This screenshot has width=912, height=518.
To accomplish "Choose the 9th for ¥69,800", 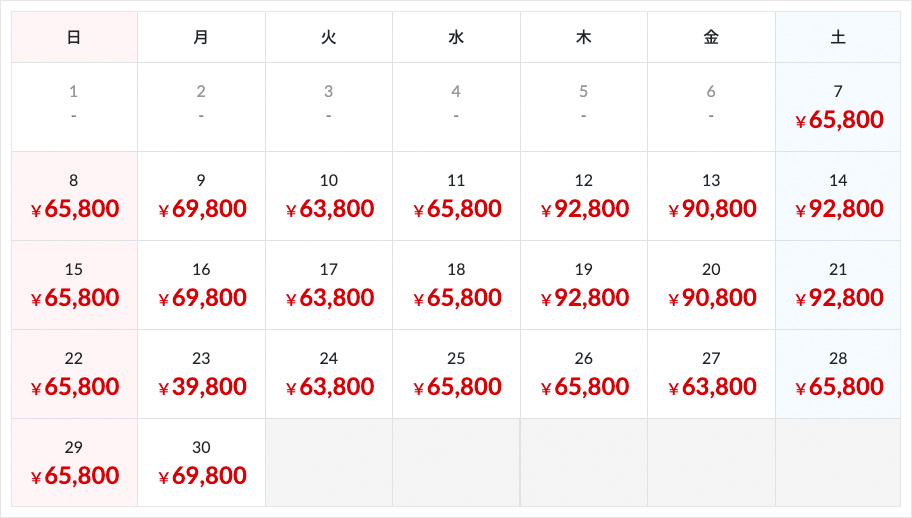I will tap(201, 196).
